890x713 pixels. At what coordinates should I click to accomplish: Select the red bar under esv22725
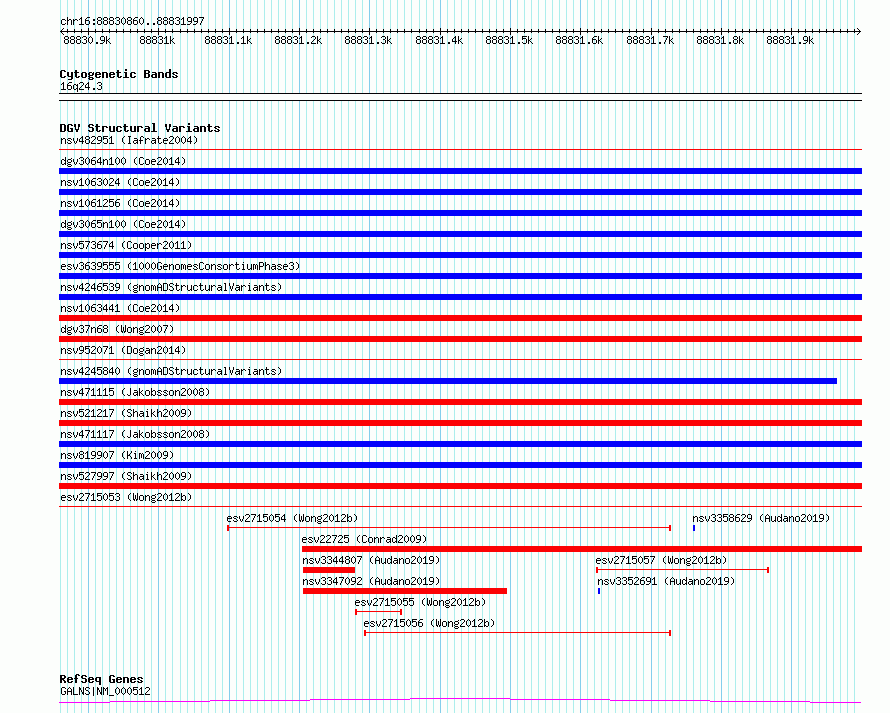pyautogui.click(x=582, y=549)
